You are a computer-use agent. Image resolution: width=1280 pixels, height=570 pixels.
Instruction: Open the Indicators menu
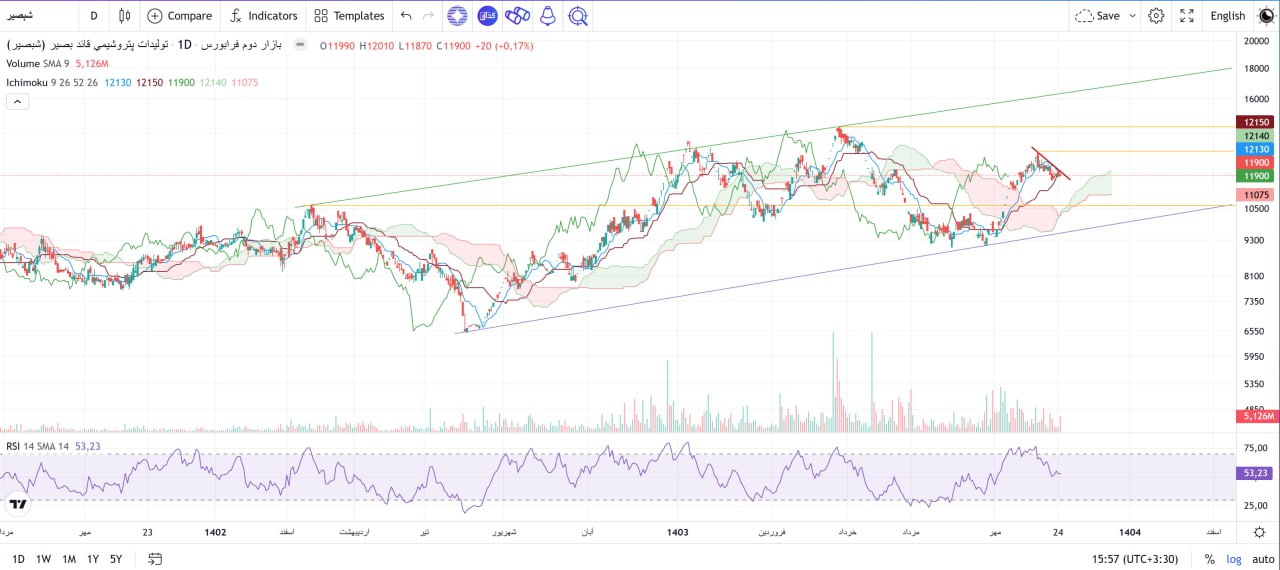tap(263, 15)
